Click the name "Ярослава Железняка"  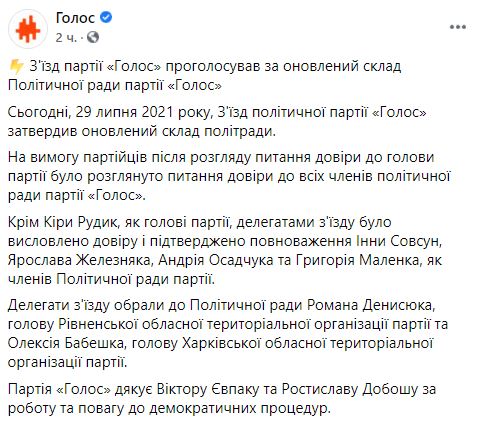(79, 260)
